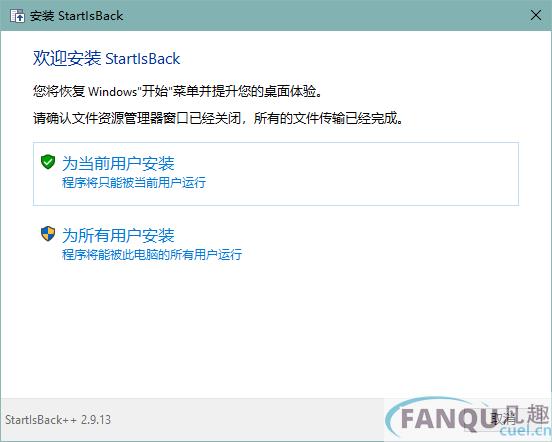Click subtitle 程序将只能被当前用户运行
Viewport: 552px width, 442px height.
[x=134, y=183]
